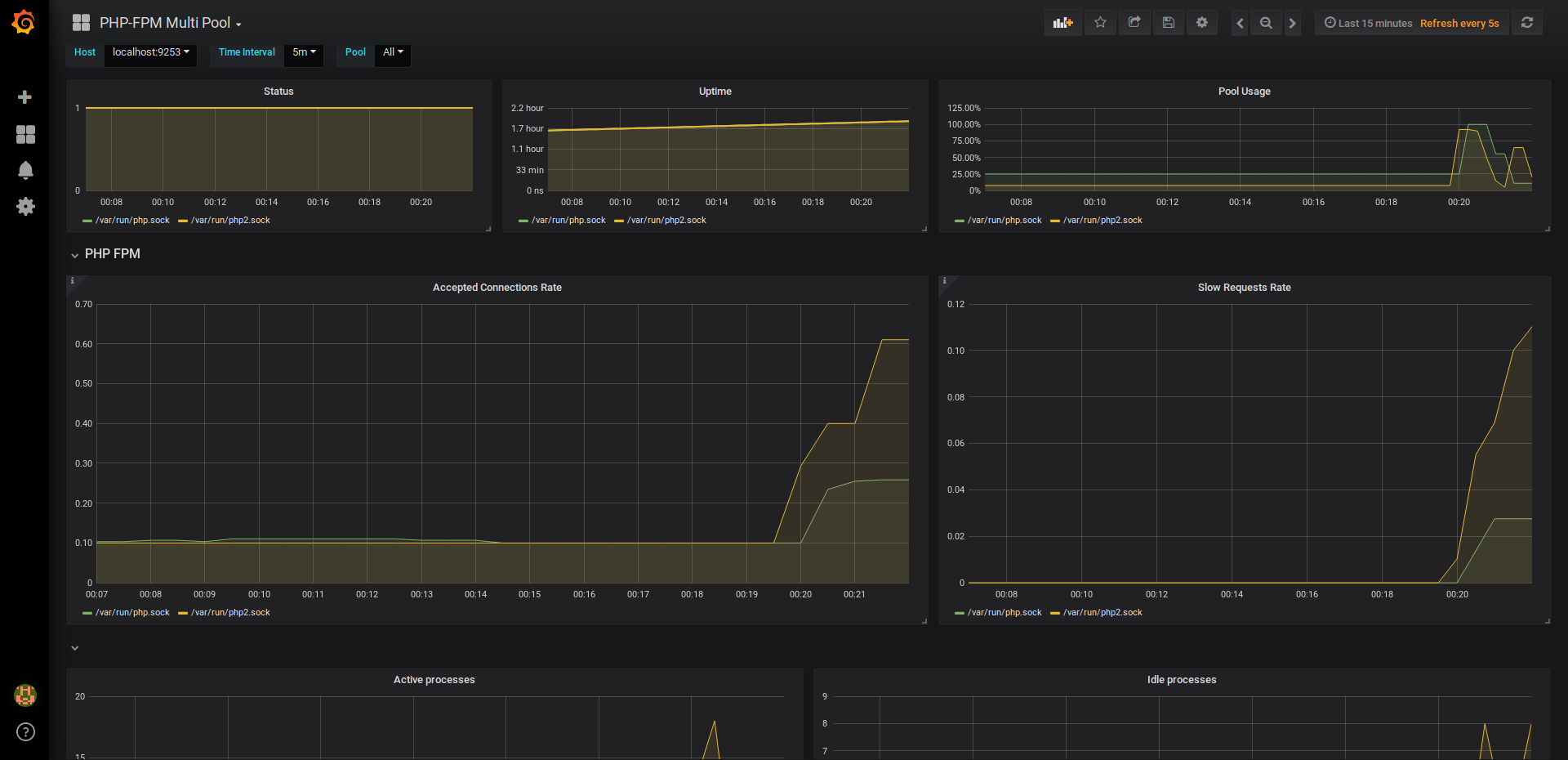The height and width of the screenshot is (760, 1568).
Task: Click info icon on Accepted Connections Rate panel
Action: [72, 280]
